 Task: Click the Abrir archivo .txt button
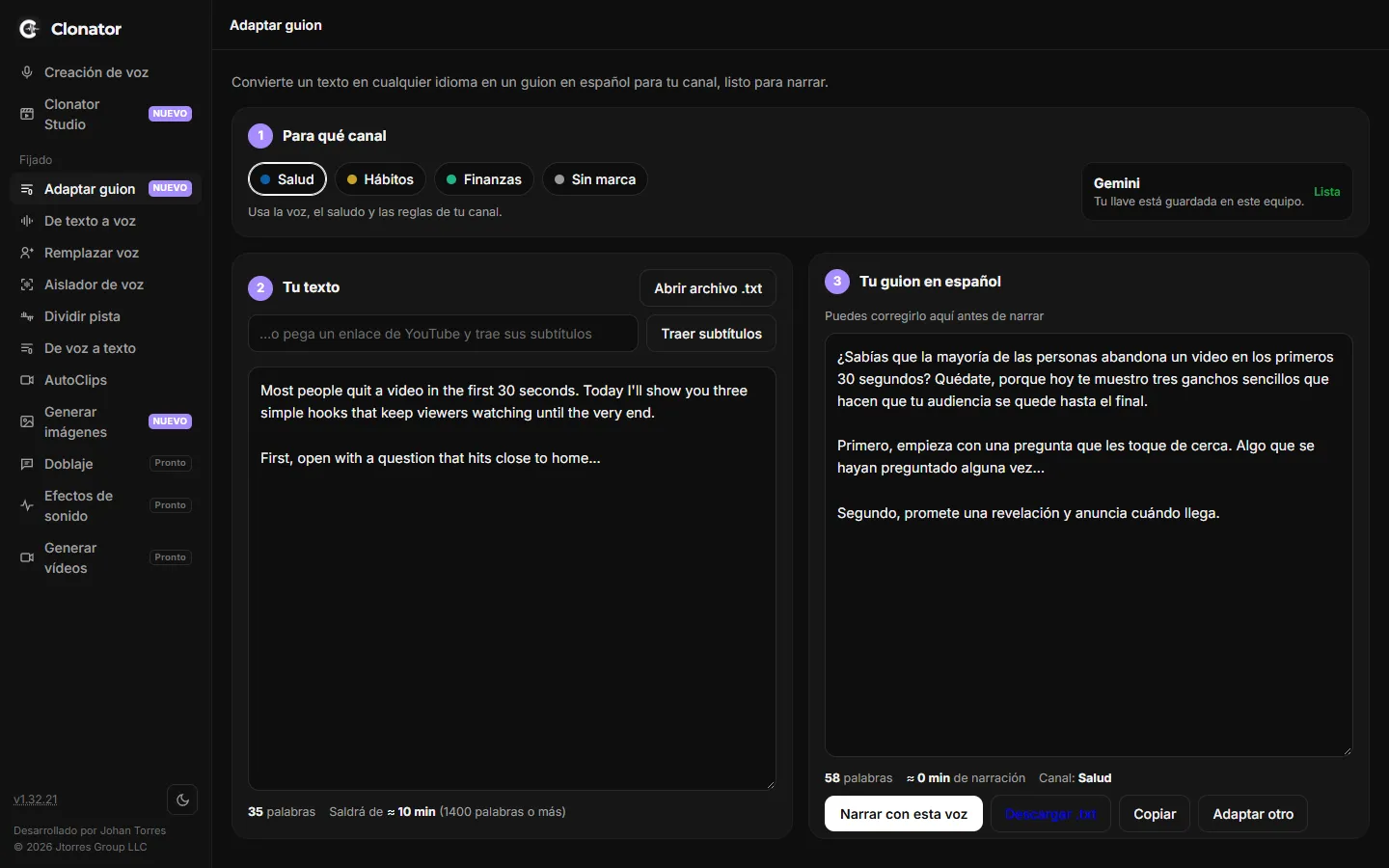click(x=708, y=288)
